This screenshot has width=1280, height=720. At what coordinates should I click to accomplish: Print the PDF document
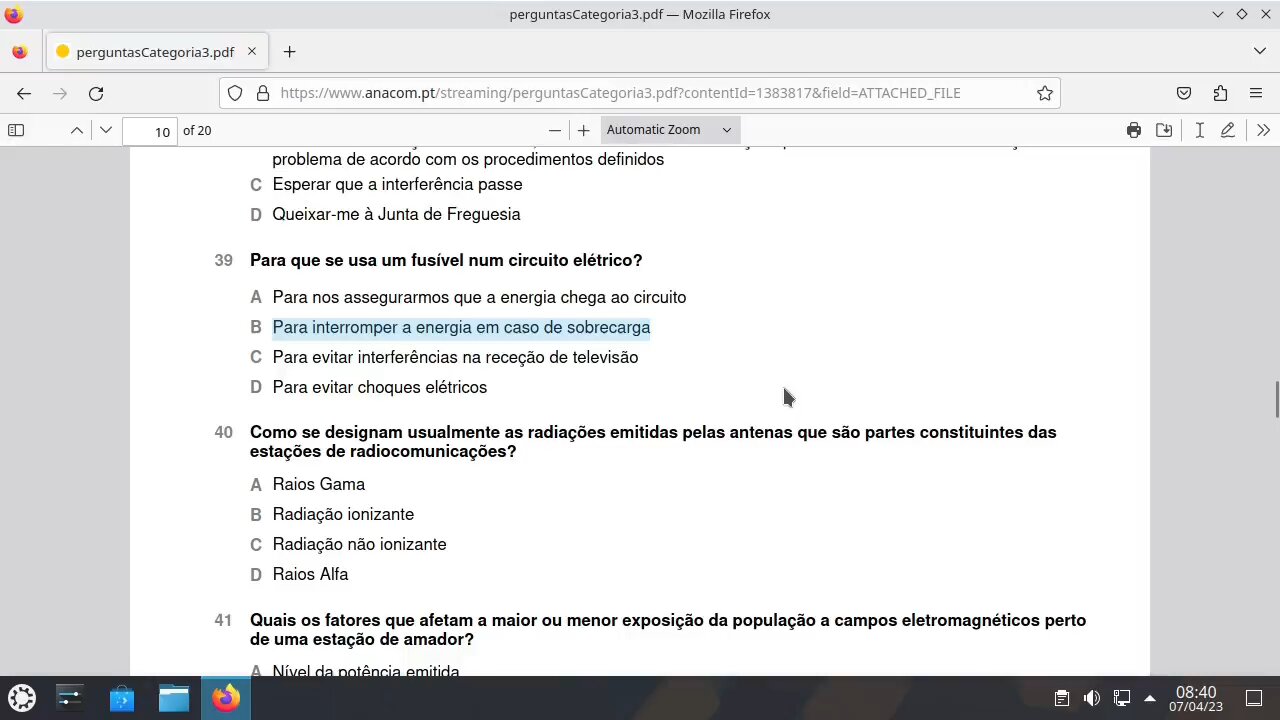(x=1133, y=130)
